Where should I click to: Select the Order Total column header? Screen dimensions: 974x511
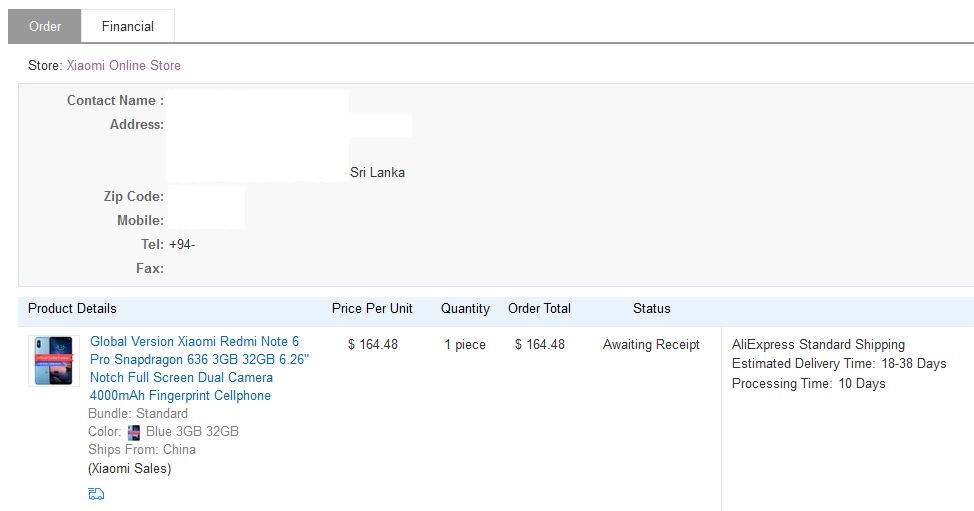tap(539, 309)
